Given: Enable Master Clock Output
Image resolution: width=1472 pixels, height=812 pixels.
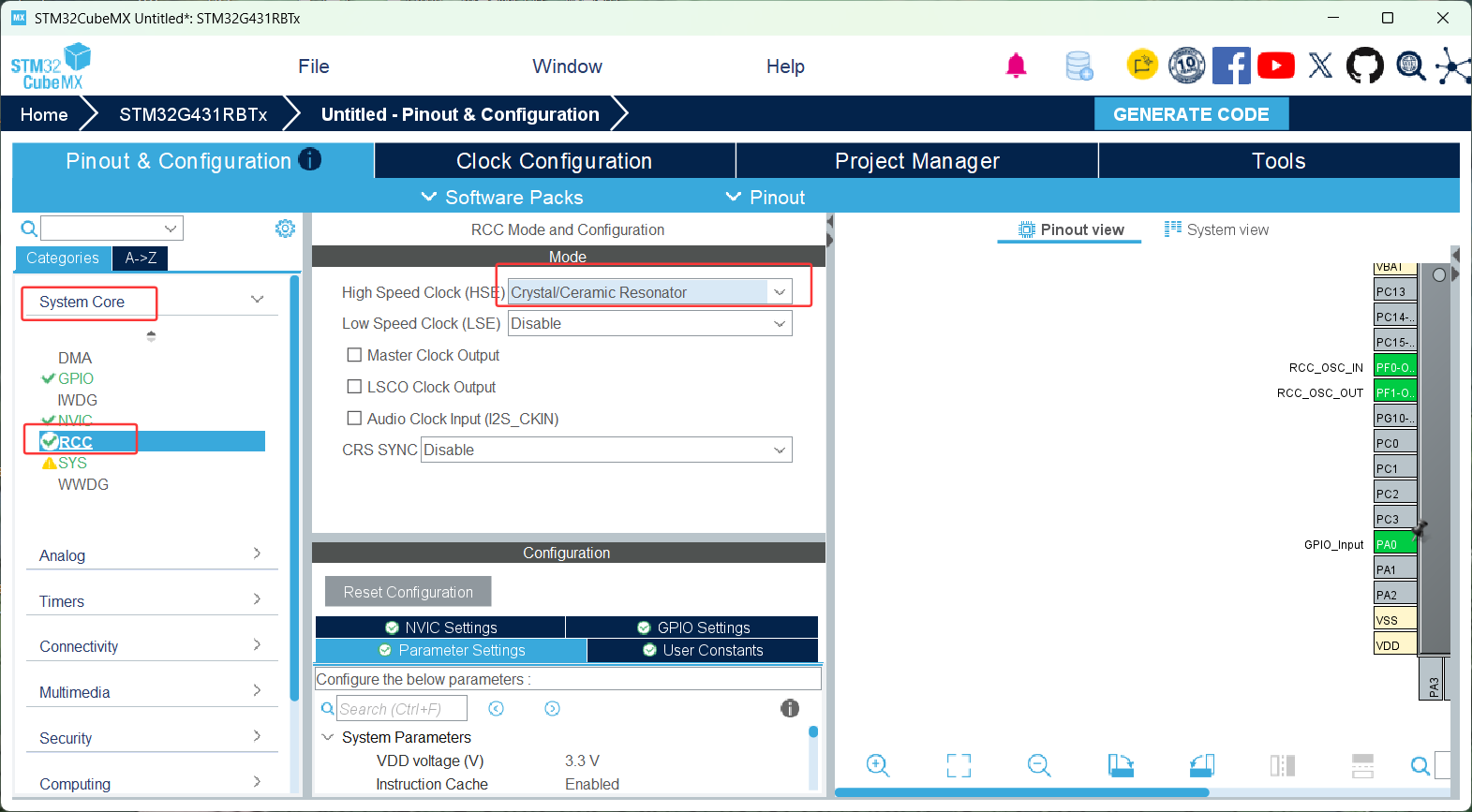Looking at the screenshot, I should 354,355.
